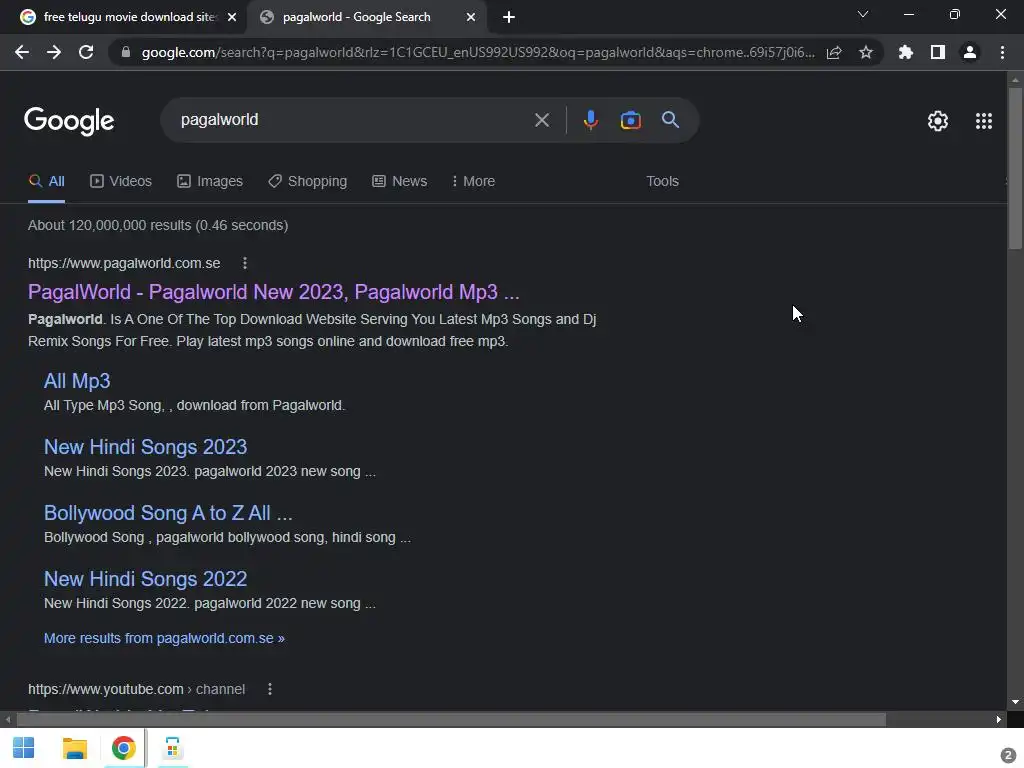Open More results from pagalworld.com.se
This screenshot has height=768, width=1024.
(164, 638)
